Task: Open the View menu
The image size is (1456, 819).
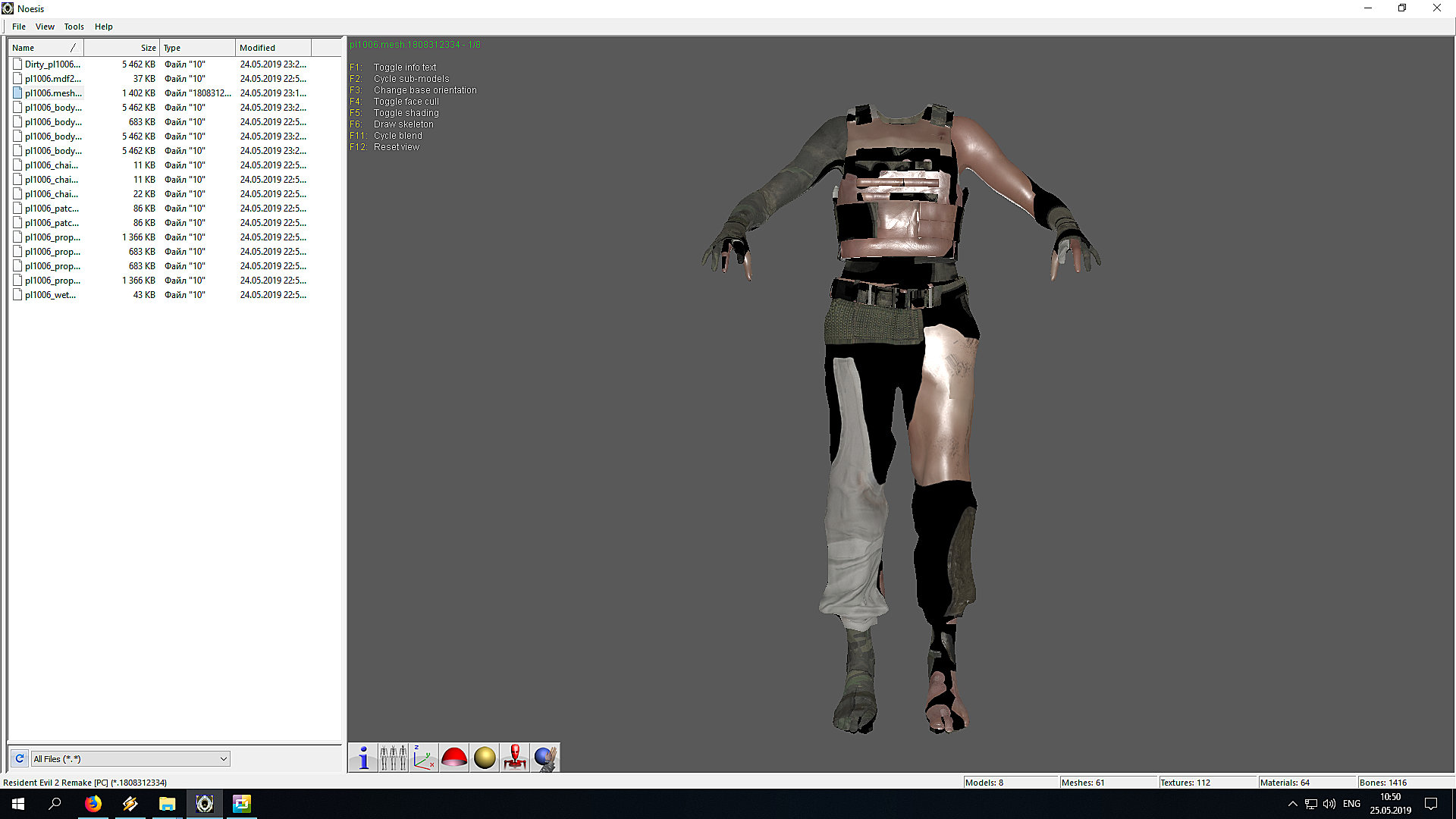Action: point(45,27)
